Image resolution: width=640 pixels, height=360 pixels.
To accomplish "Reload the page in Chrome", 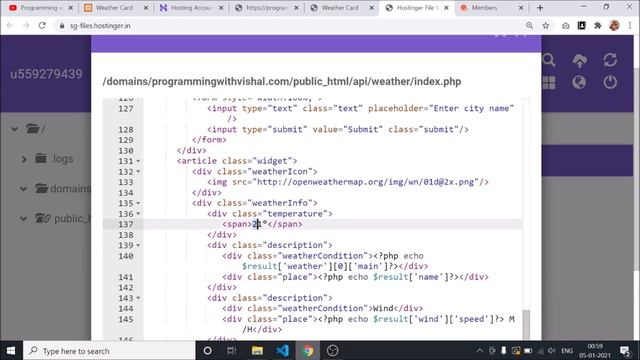I will (42, 25).
